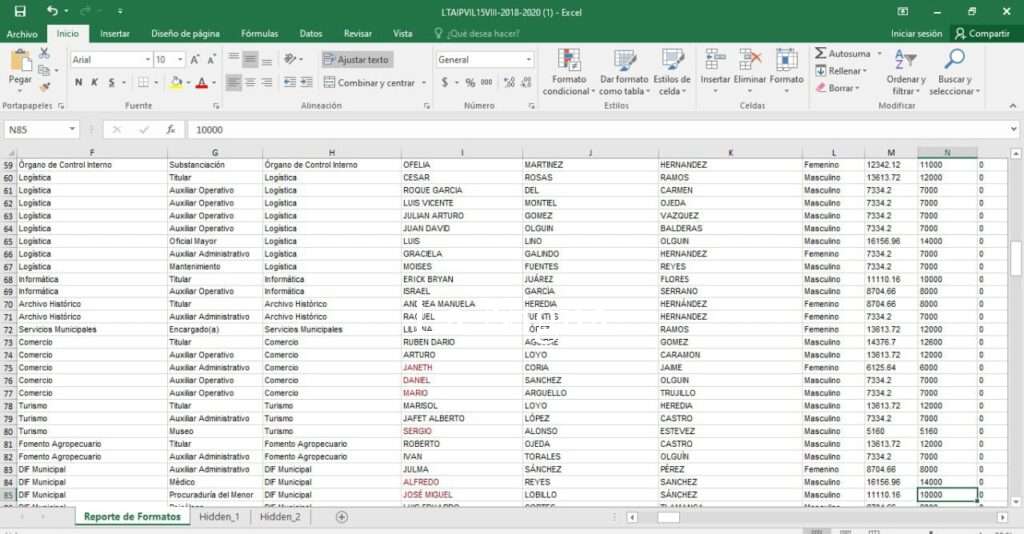
Task: Click the Compartir share button
Action: (982, 34)
